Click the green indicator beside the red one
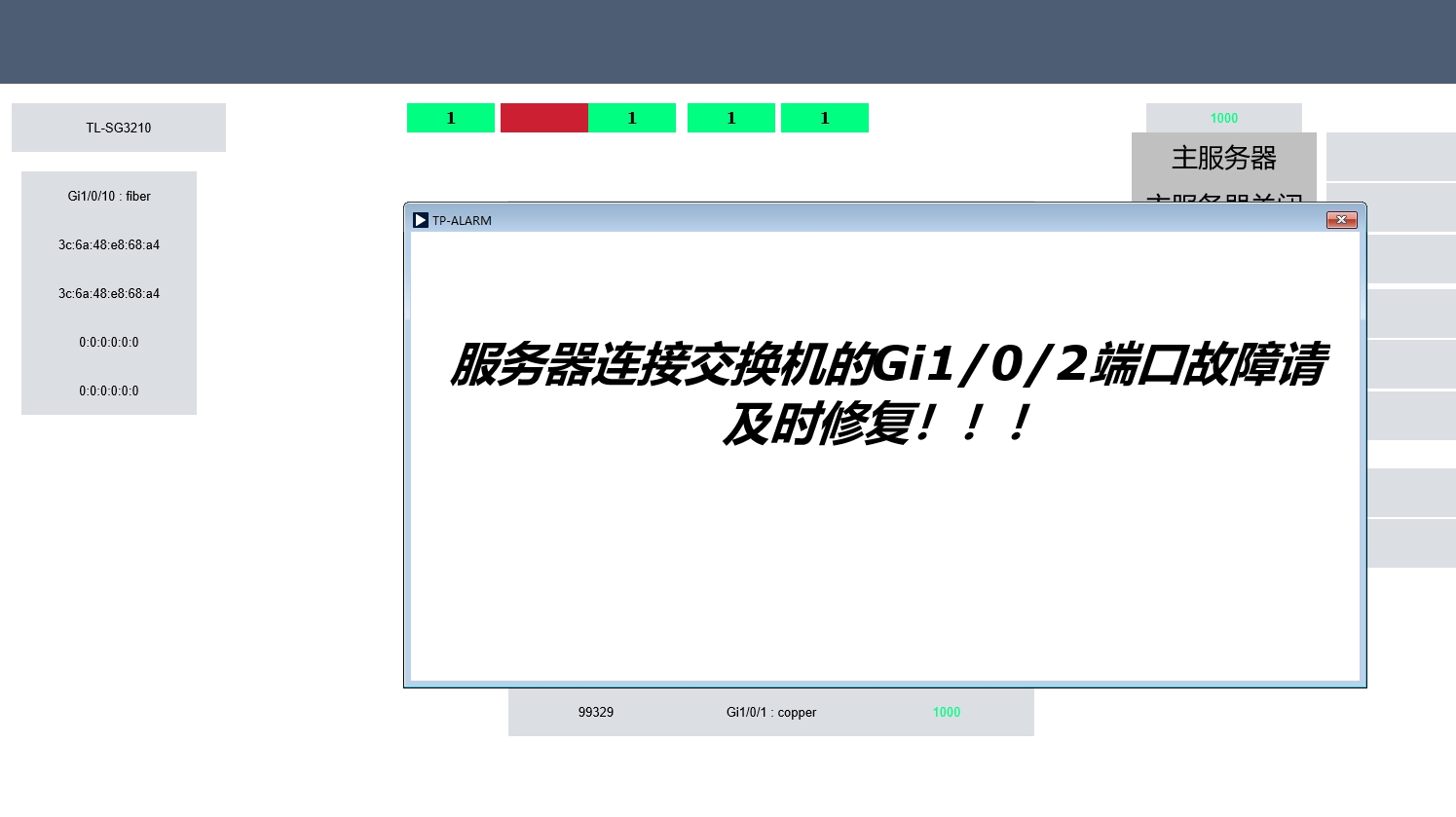The height and width of the screenshot is (817, 1456). point(632,118)
